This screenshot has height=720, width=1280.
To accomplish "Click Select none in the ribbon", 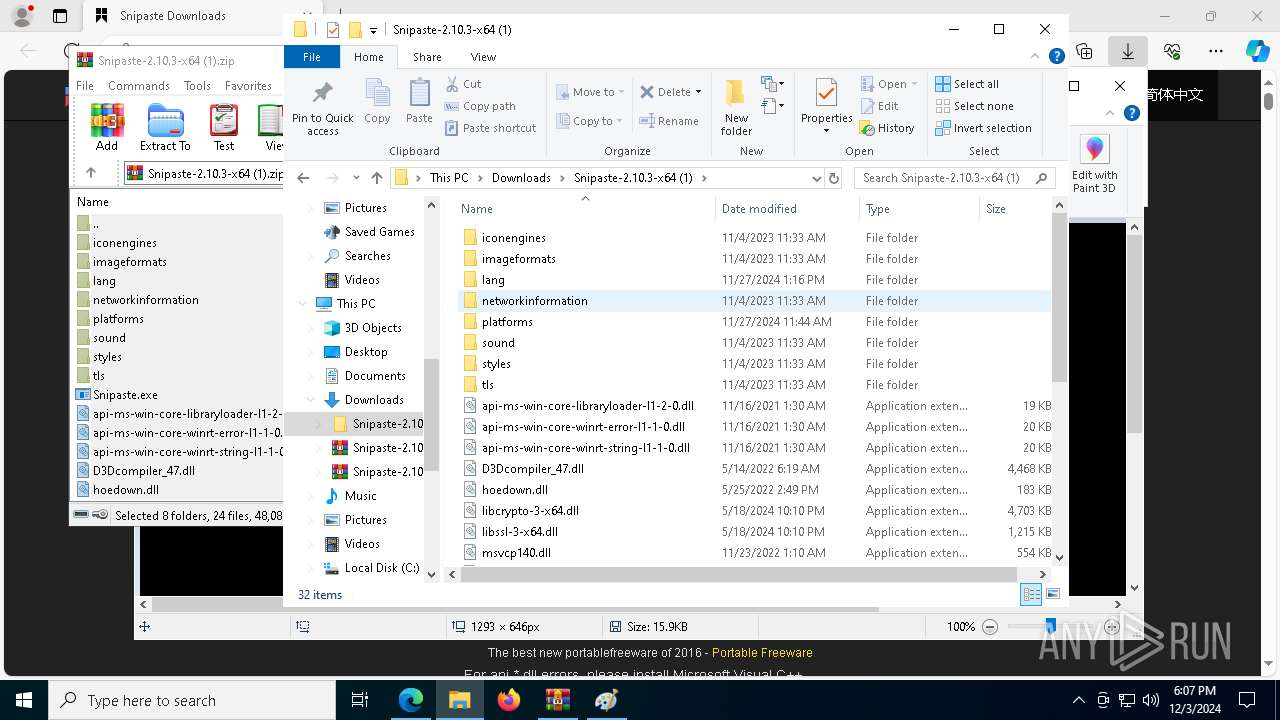I will [974, 106].
